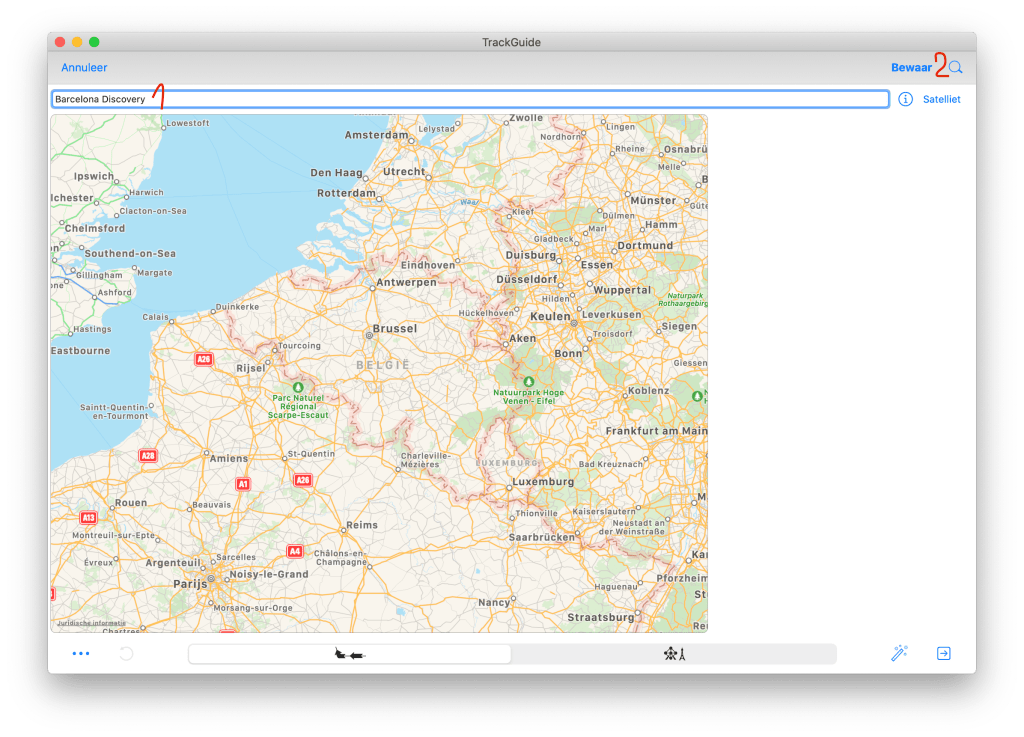Click Bewaar to save the track
The width and height of the screenshot is (1024, 737).
pos(911,68)
